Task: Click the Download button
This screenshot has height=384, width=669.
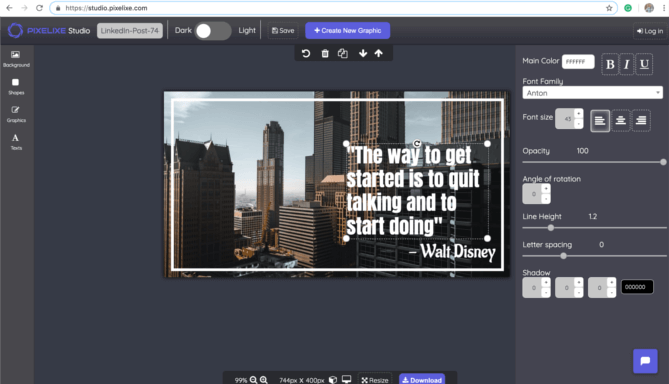Action: tap(422, 379)
